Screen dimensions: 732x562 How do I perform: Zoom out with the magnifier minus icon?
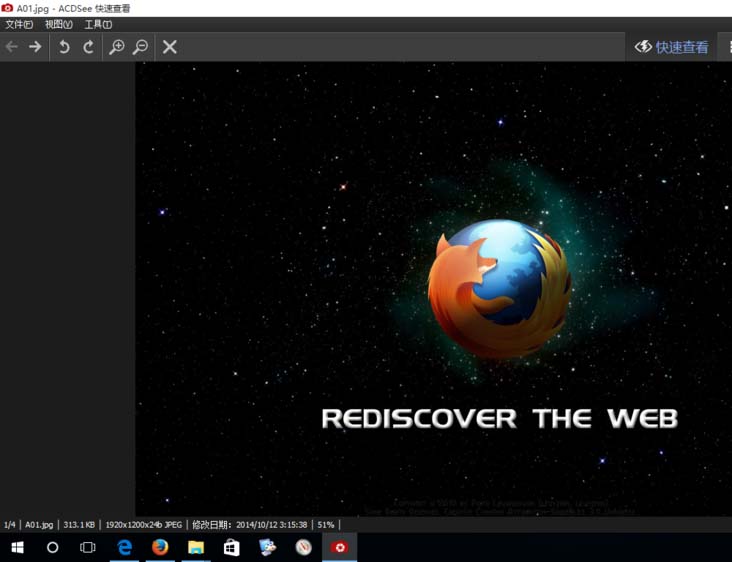[141, 47]
